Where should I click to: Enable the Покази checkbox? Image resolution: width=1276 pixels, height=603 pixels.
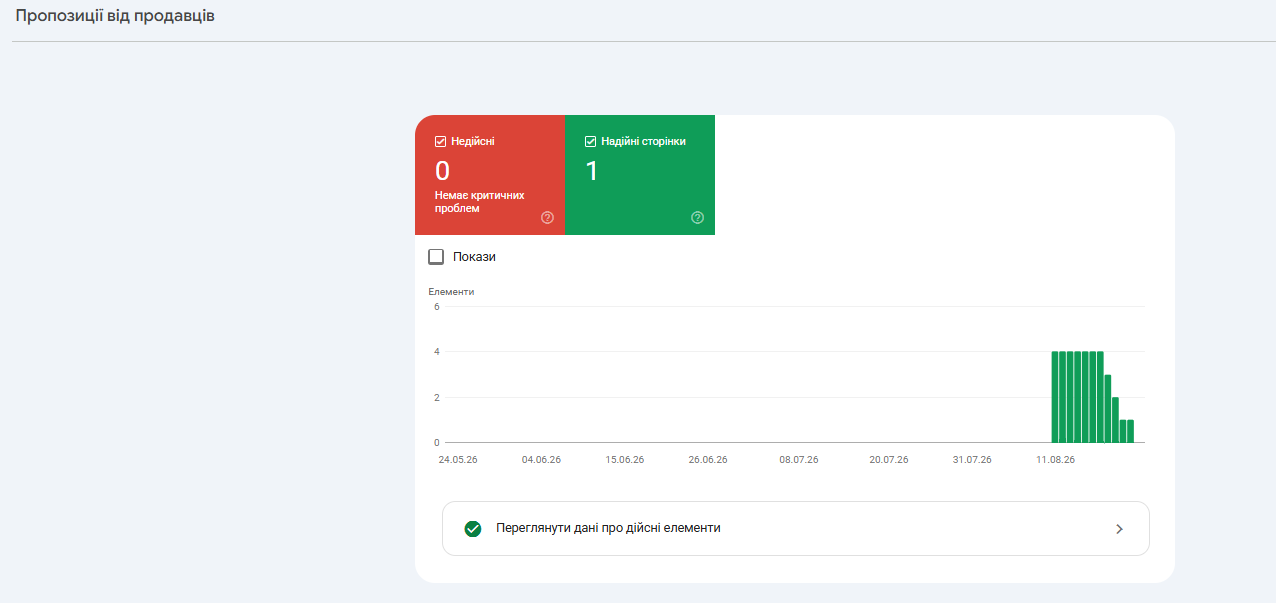tap(436, 257)
